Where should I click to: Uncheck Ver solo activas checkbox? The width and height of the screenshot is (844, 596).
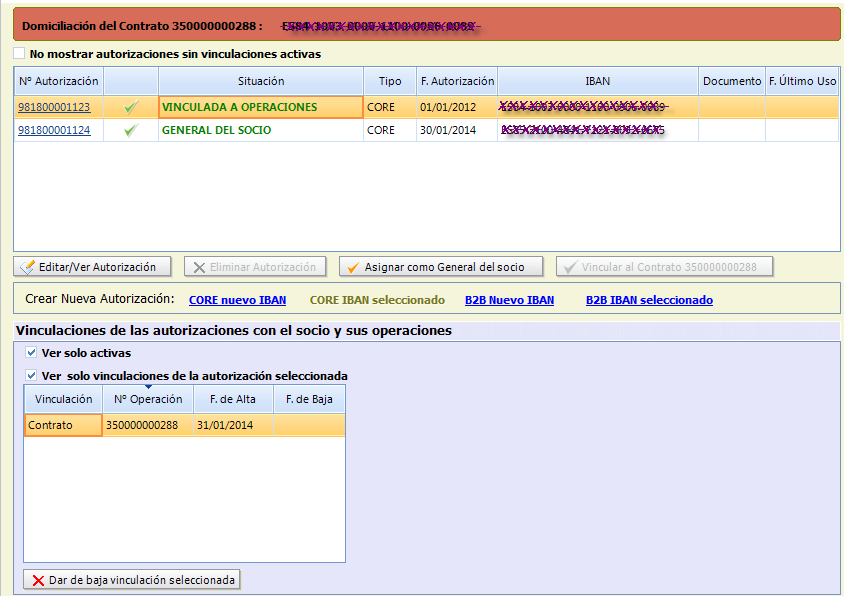point(32,353)
